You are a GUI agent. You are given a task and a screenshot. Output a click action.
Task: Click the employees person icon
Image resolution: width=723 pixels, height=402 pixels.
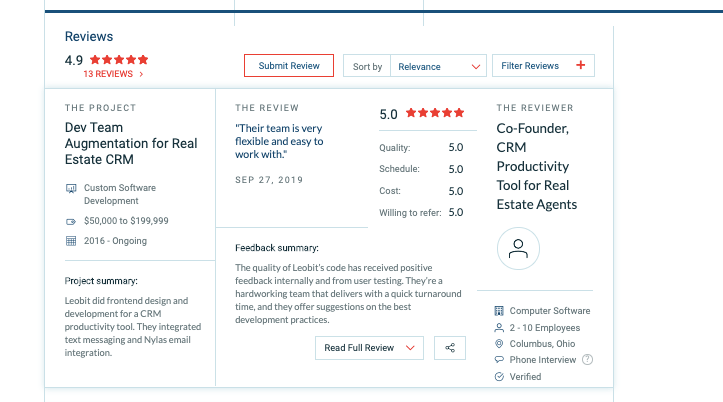[499, 328]
